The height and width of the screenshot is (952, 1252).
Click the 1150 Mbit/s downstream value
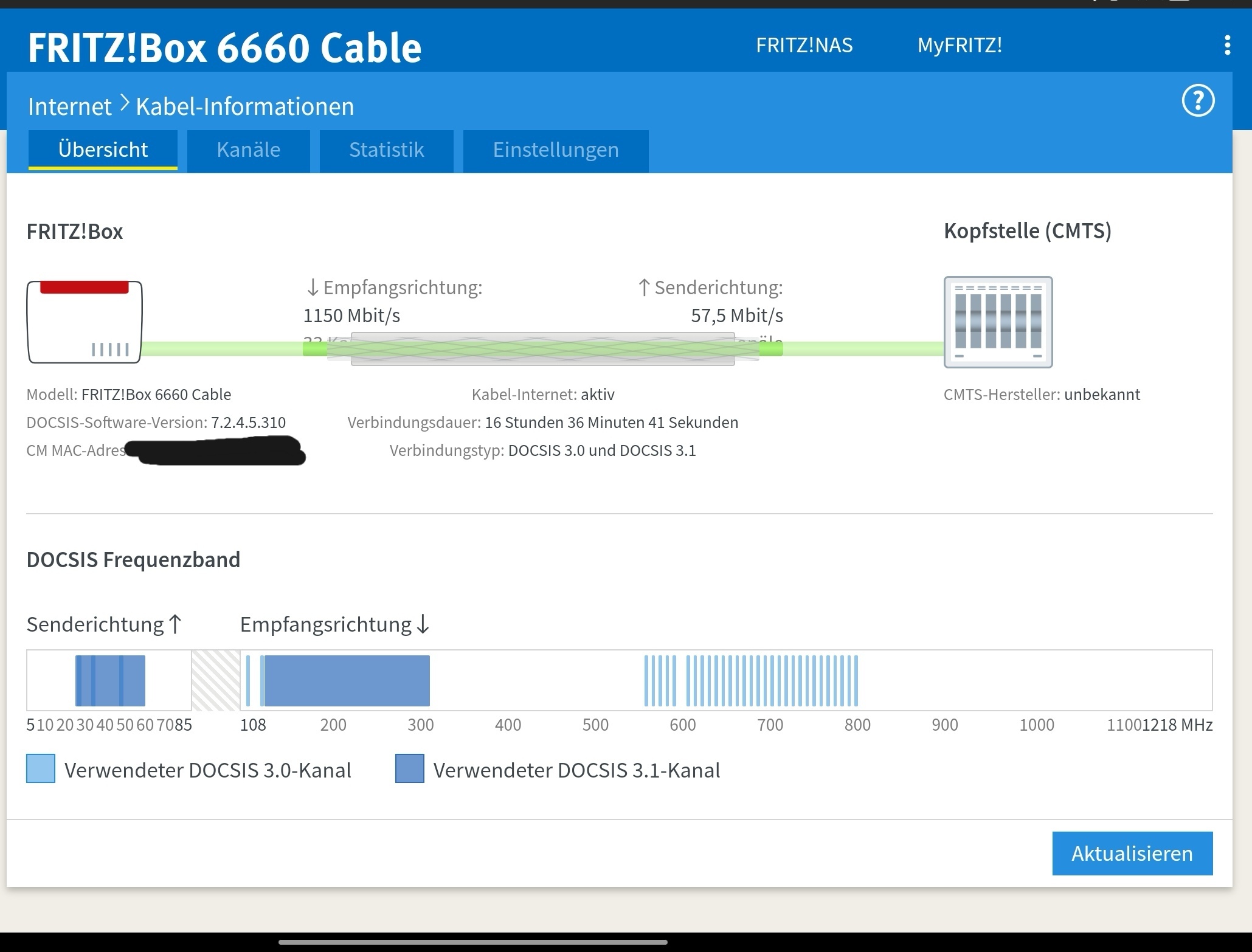351,316
